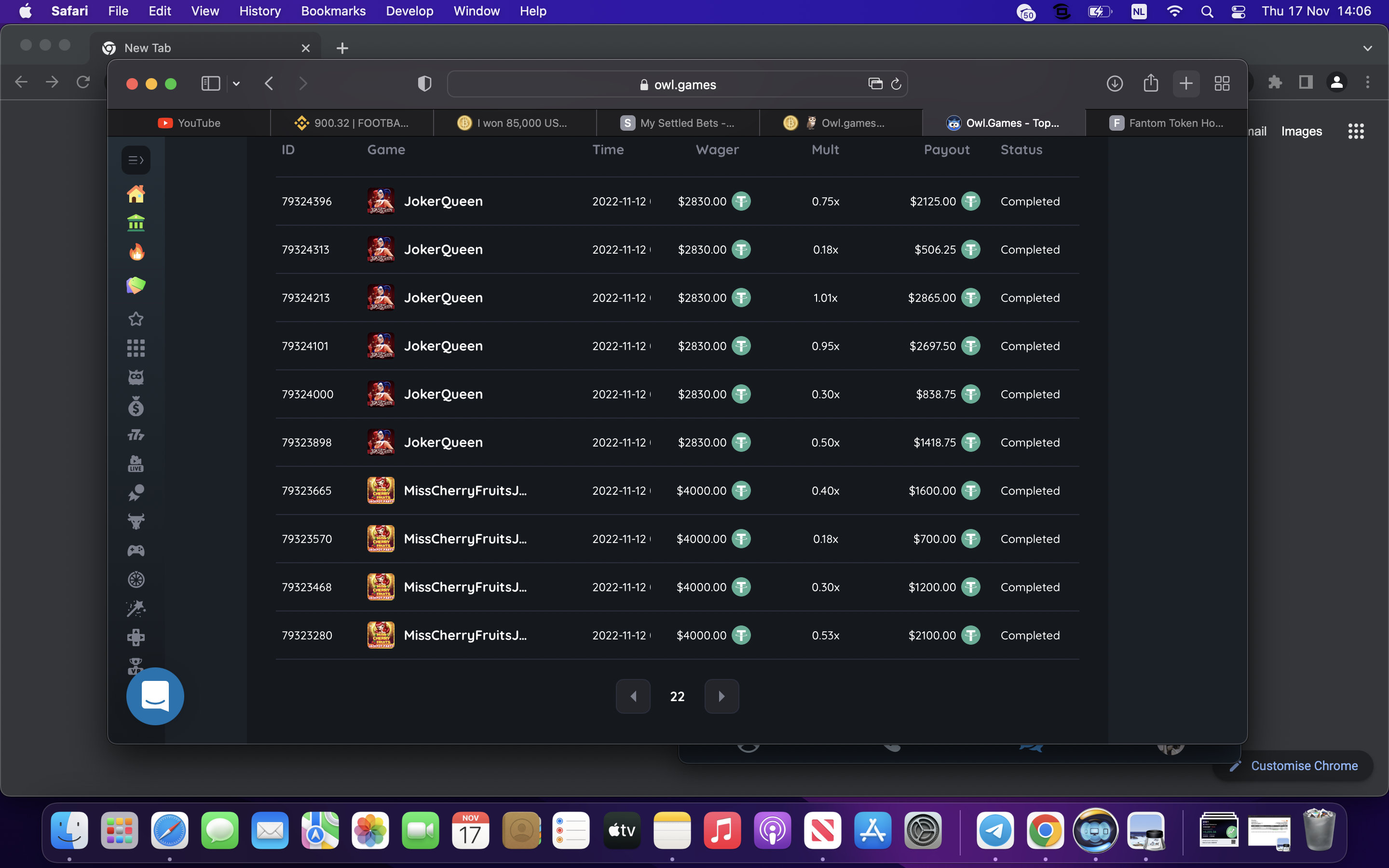Click Wager column header

[717, 150]
